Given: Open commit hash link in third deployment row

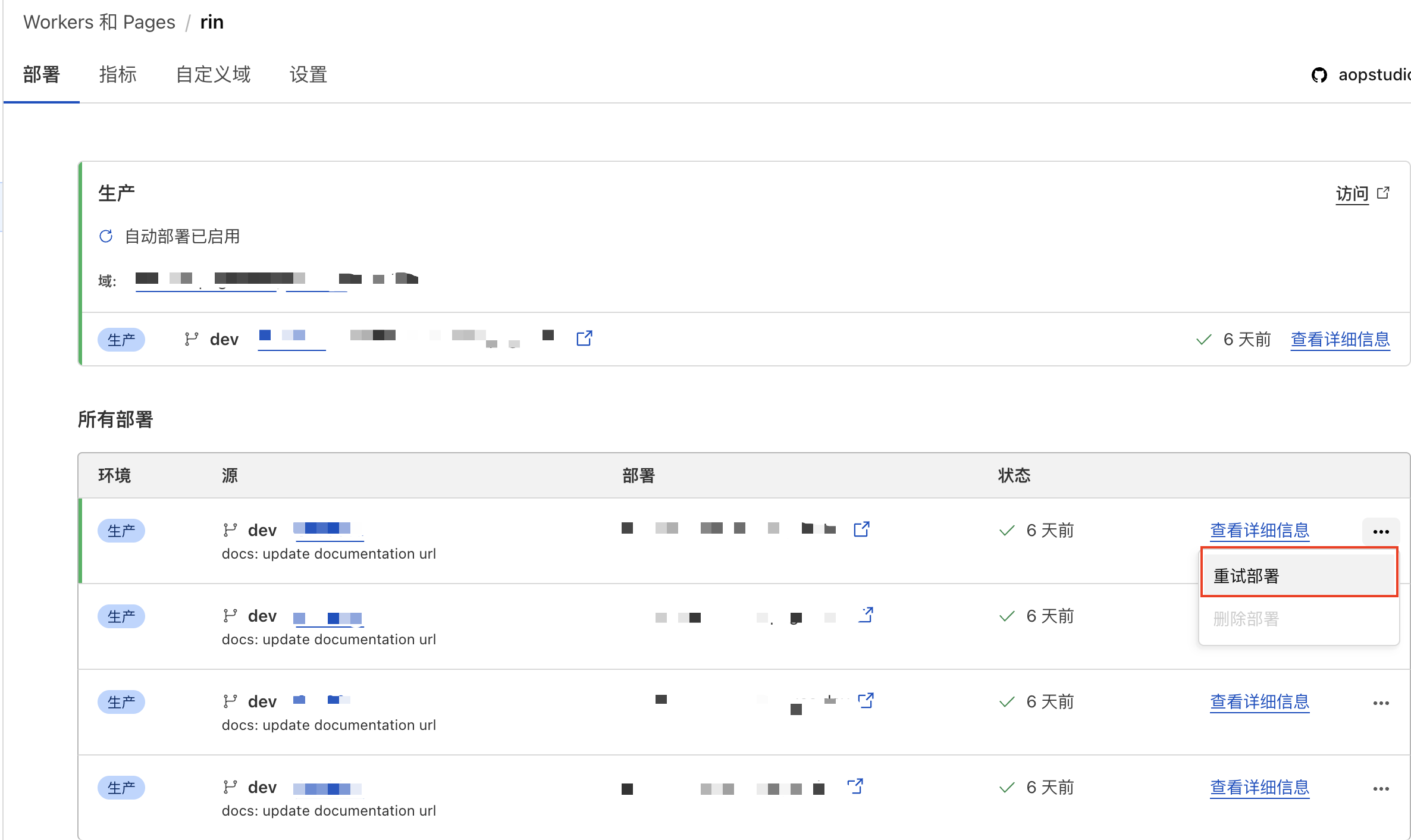Looking at the screenshot, I should [x=322, y=701].
